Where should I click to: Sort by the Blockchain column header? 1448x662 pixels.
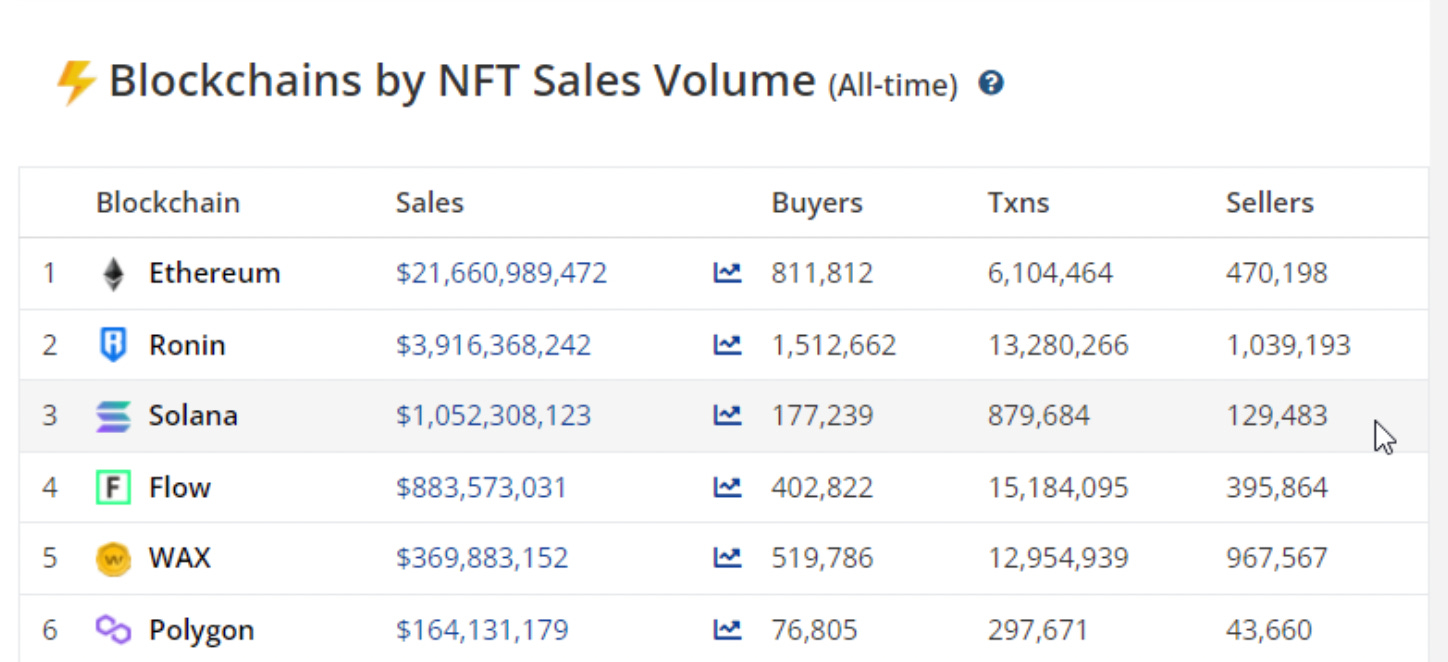click(168, 203)
